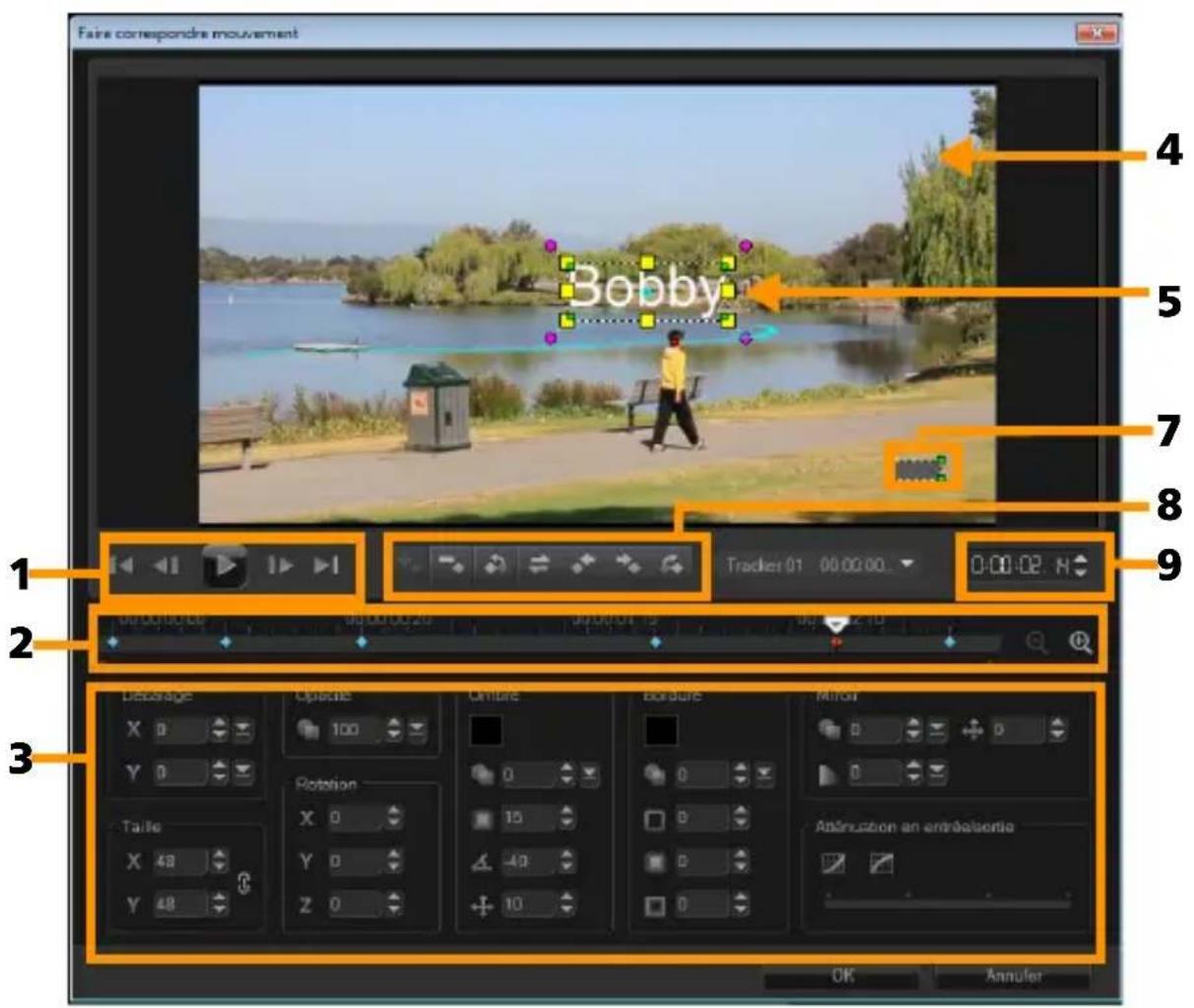Click the up stepper on the duration time field
1194x1008 pixels.
click(x=1081, y=560)
